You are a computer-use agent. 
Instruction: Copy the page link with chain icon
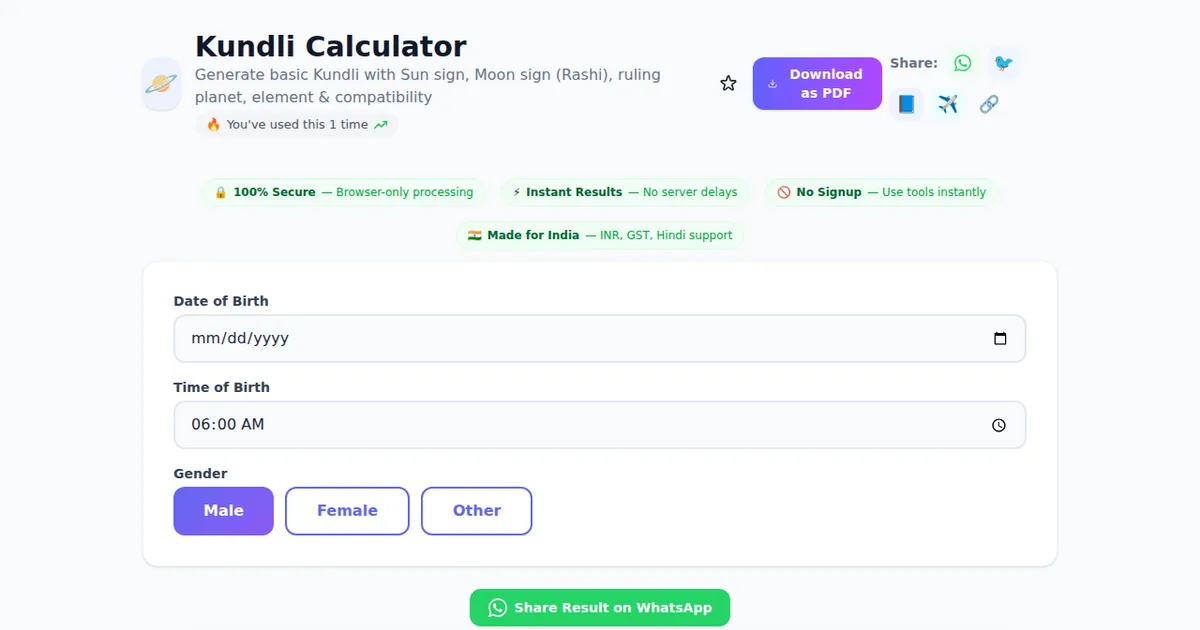click(989, 104)
